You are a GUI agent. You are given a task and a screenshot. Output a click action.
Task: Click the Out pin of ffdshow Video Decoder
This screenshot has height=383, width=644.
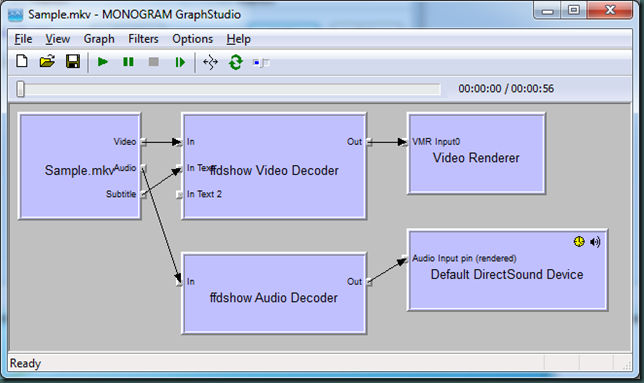coord(369,142)
